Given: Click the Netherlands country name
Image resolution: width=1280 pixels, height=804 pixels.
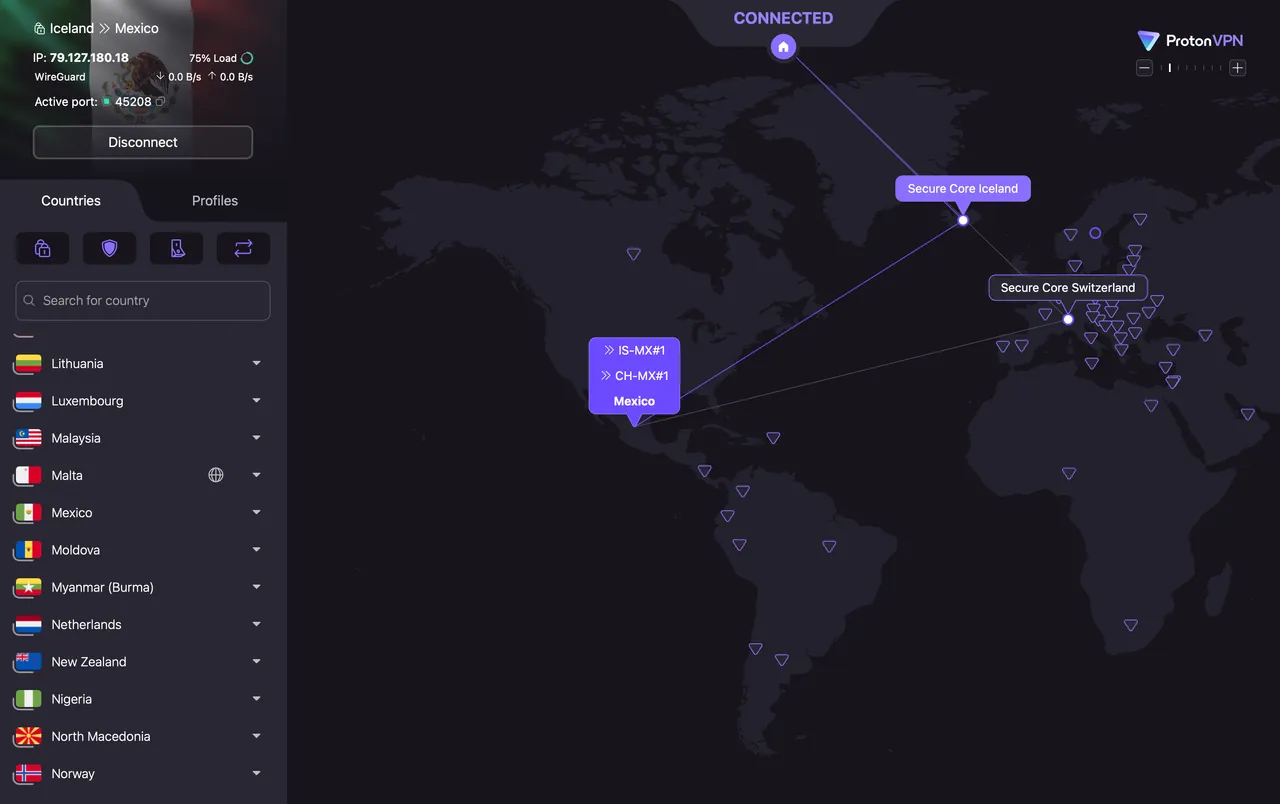Looking at the screenshot, I should click(x=87, y=625).
